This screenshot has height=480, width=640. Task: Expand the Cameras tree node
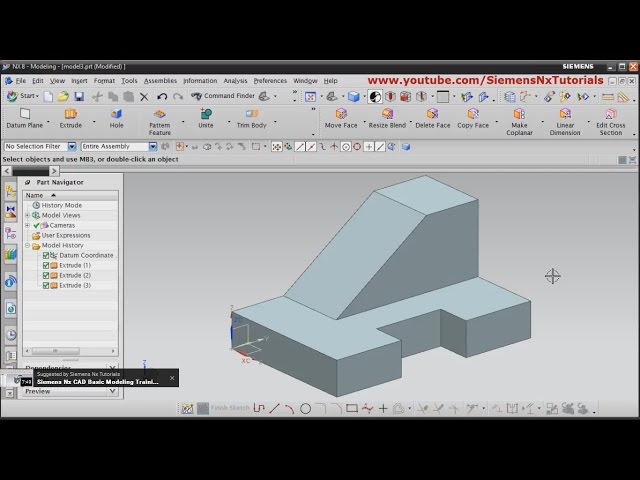27,225
